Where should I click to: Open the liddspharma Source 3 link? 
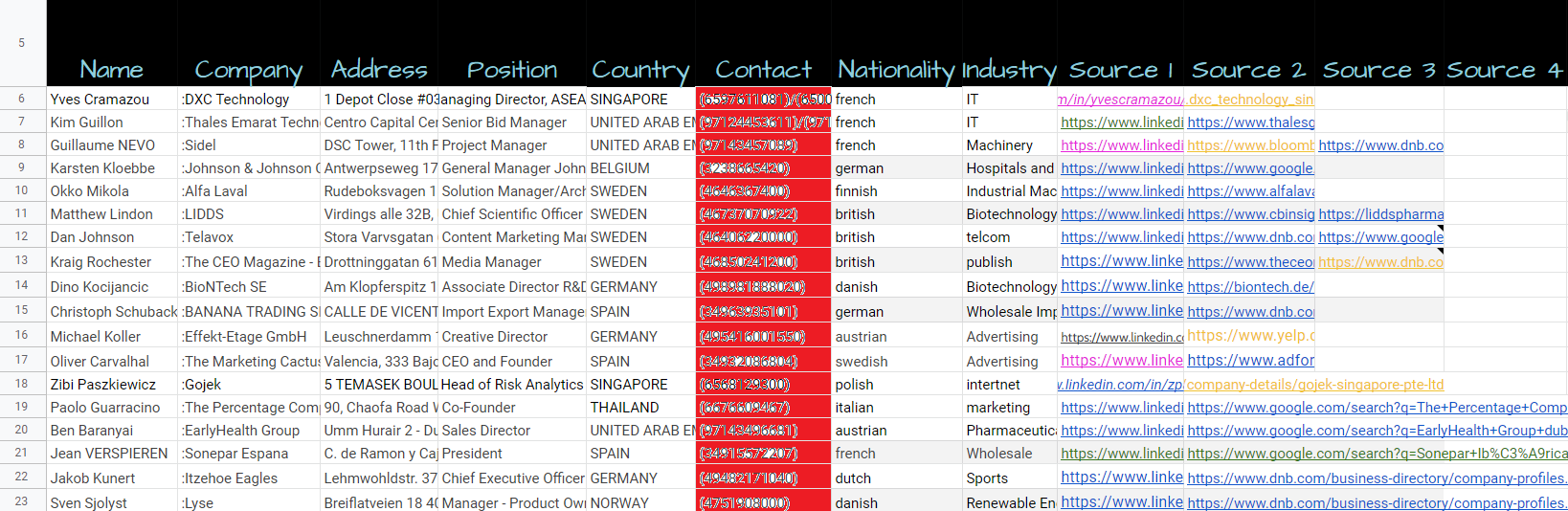(x=1381, y=213)
